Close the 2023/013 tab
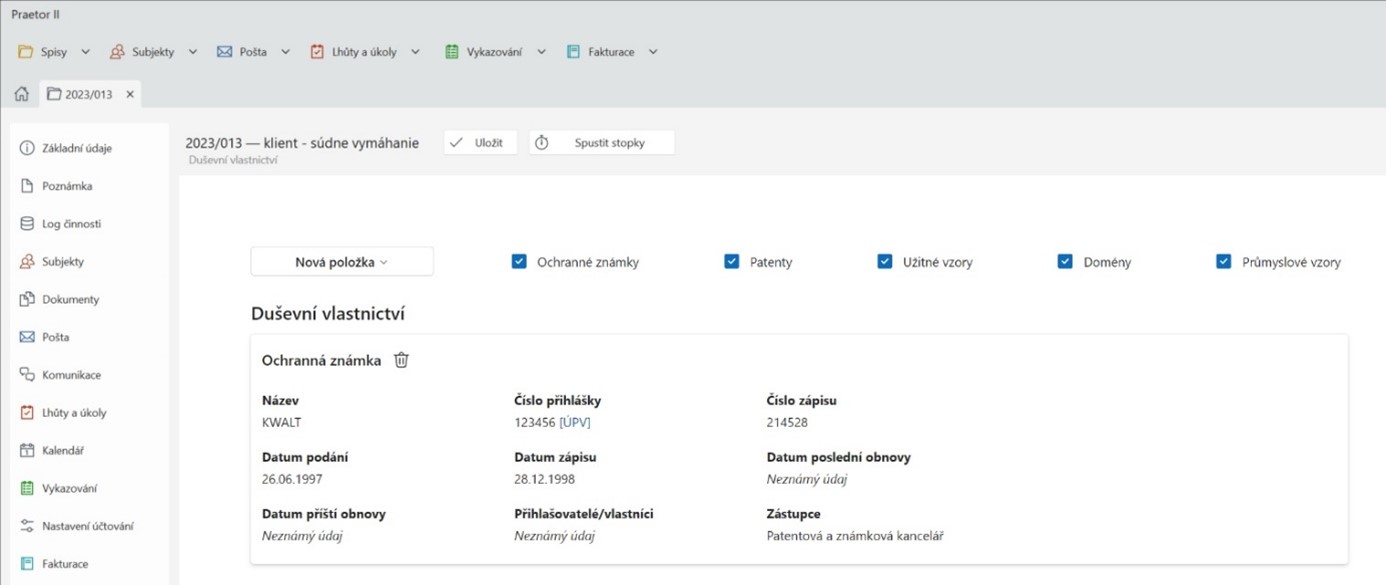Viewport: 1386px width, 585px height. [x=130, y=94]
